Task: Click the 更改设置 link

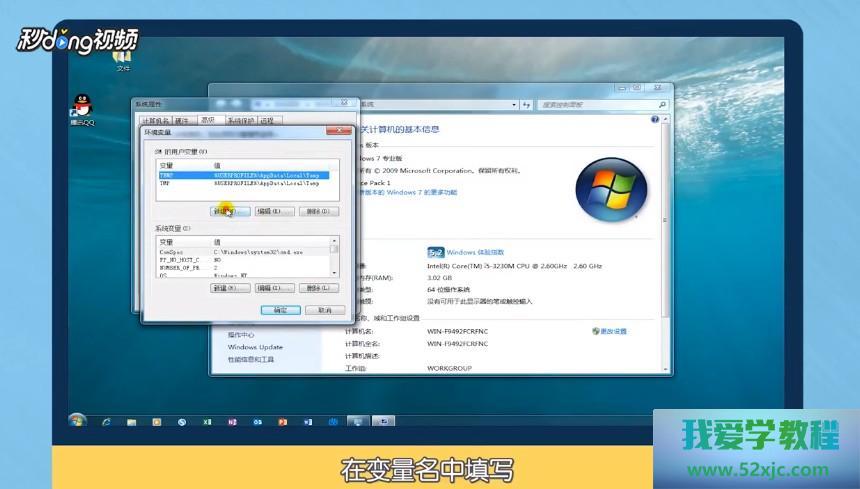Action: point(613,331)
